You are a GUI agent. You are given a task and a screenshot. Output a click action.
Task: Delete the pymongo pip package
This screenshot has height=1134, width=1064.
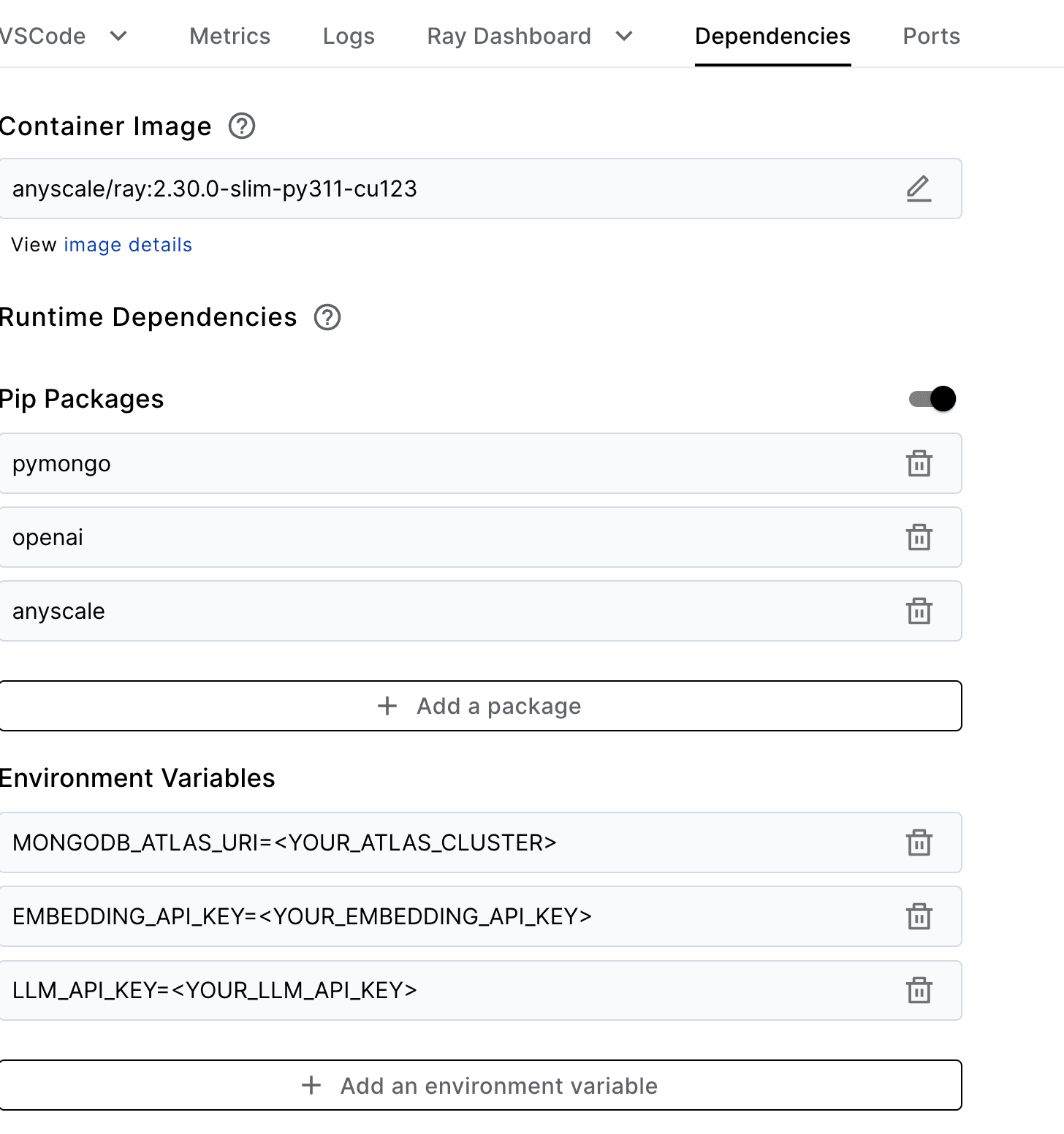click(x=919, y=463)
